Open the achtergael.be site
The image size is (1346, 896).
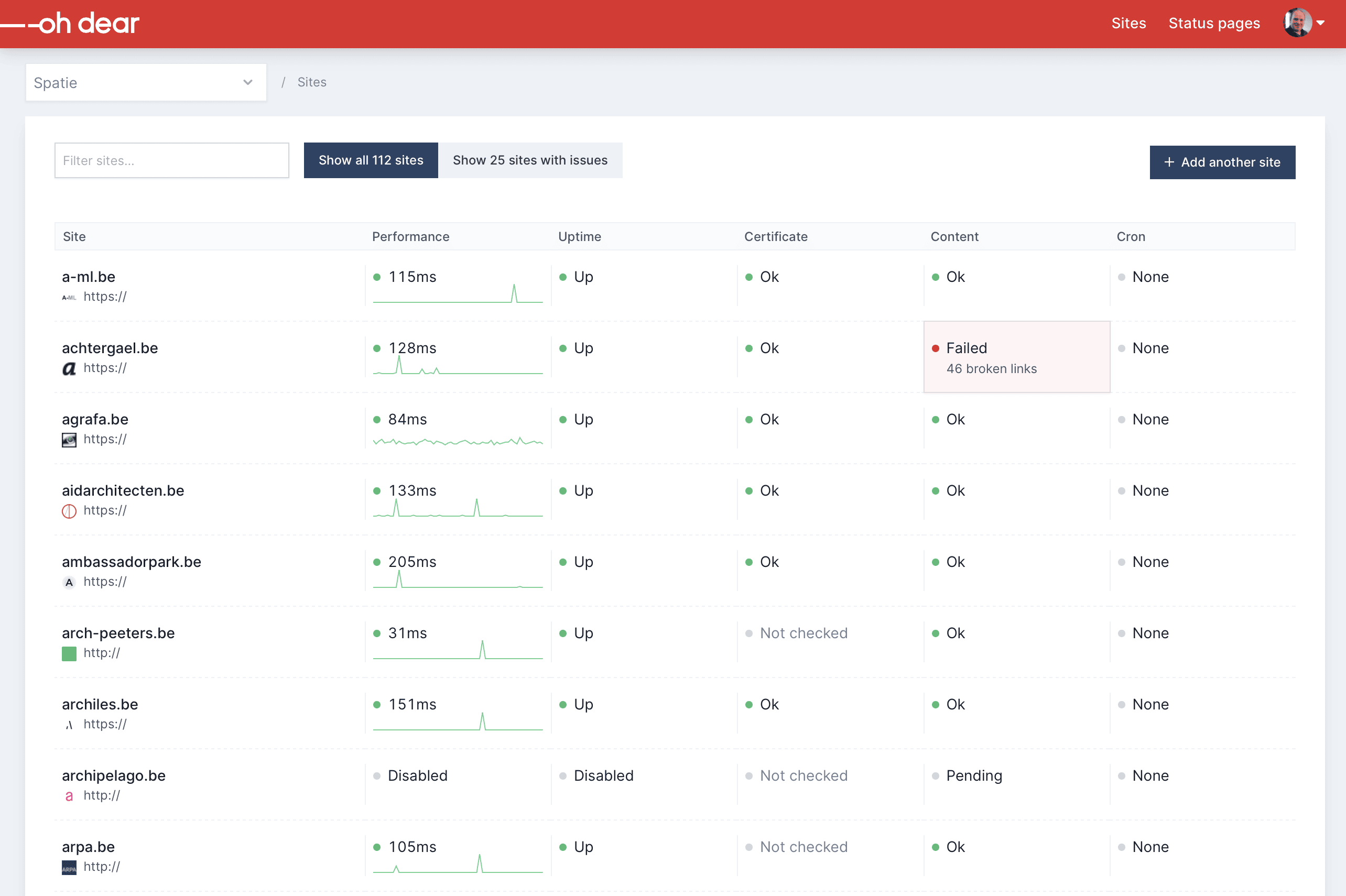pyautogui.click(x=110, y=348)
